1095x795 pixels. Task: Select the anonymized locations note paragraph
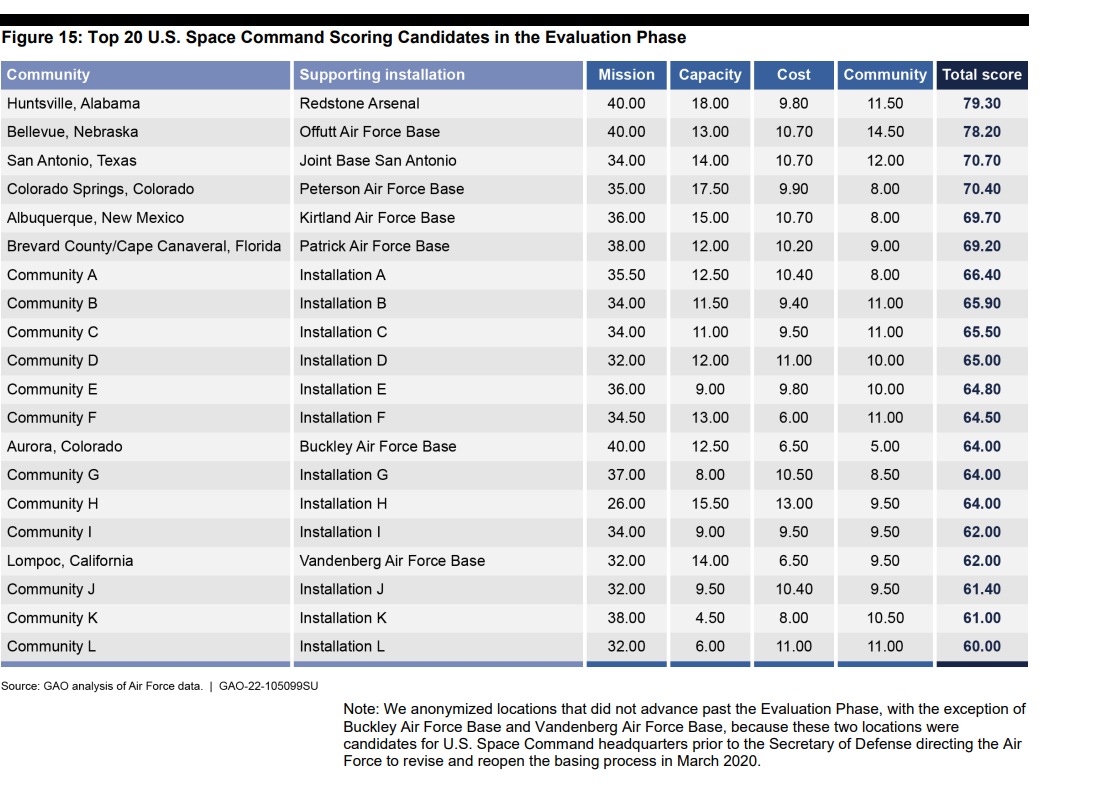point(683,734)
